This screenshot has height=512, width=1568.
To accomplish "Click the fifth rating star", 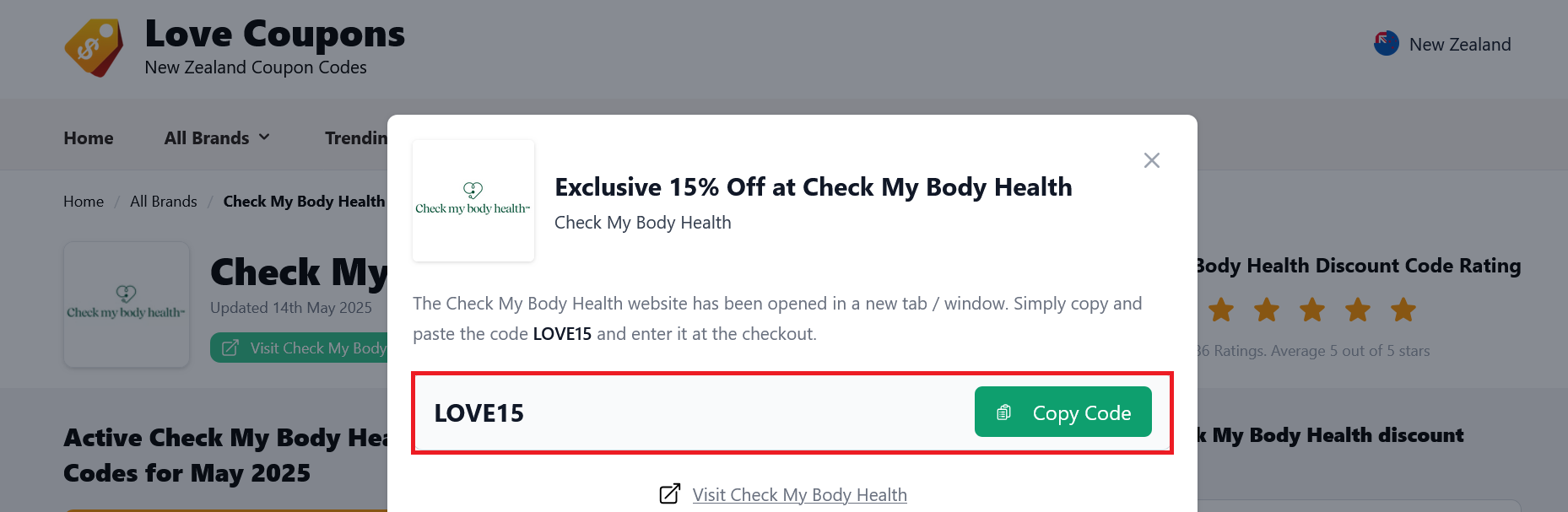I will (x=1403, y=310).
